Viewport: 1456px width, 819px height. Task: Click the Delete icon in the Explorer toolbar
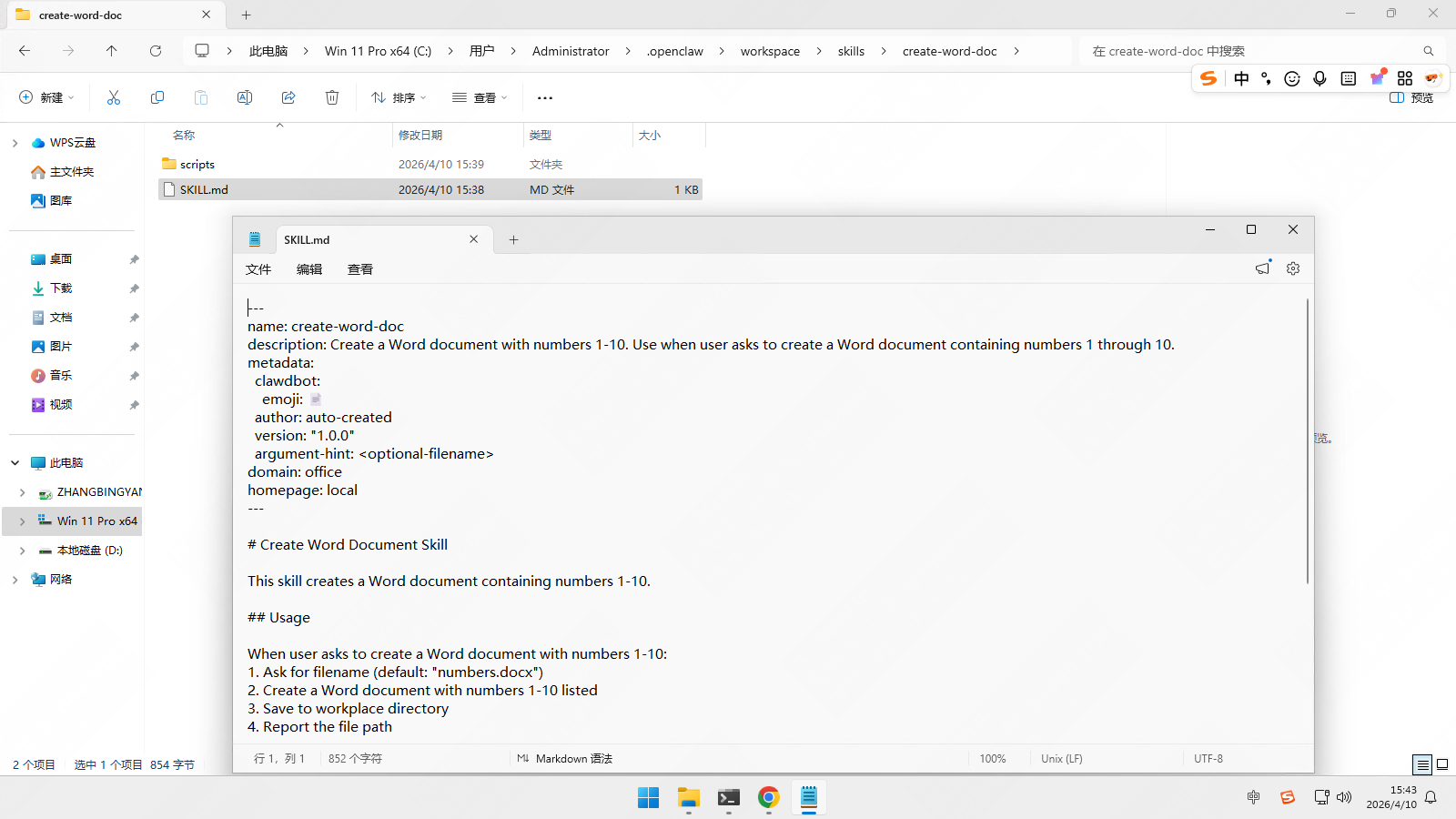(x=332, y=97)
